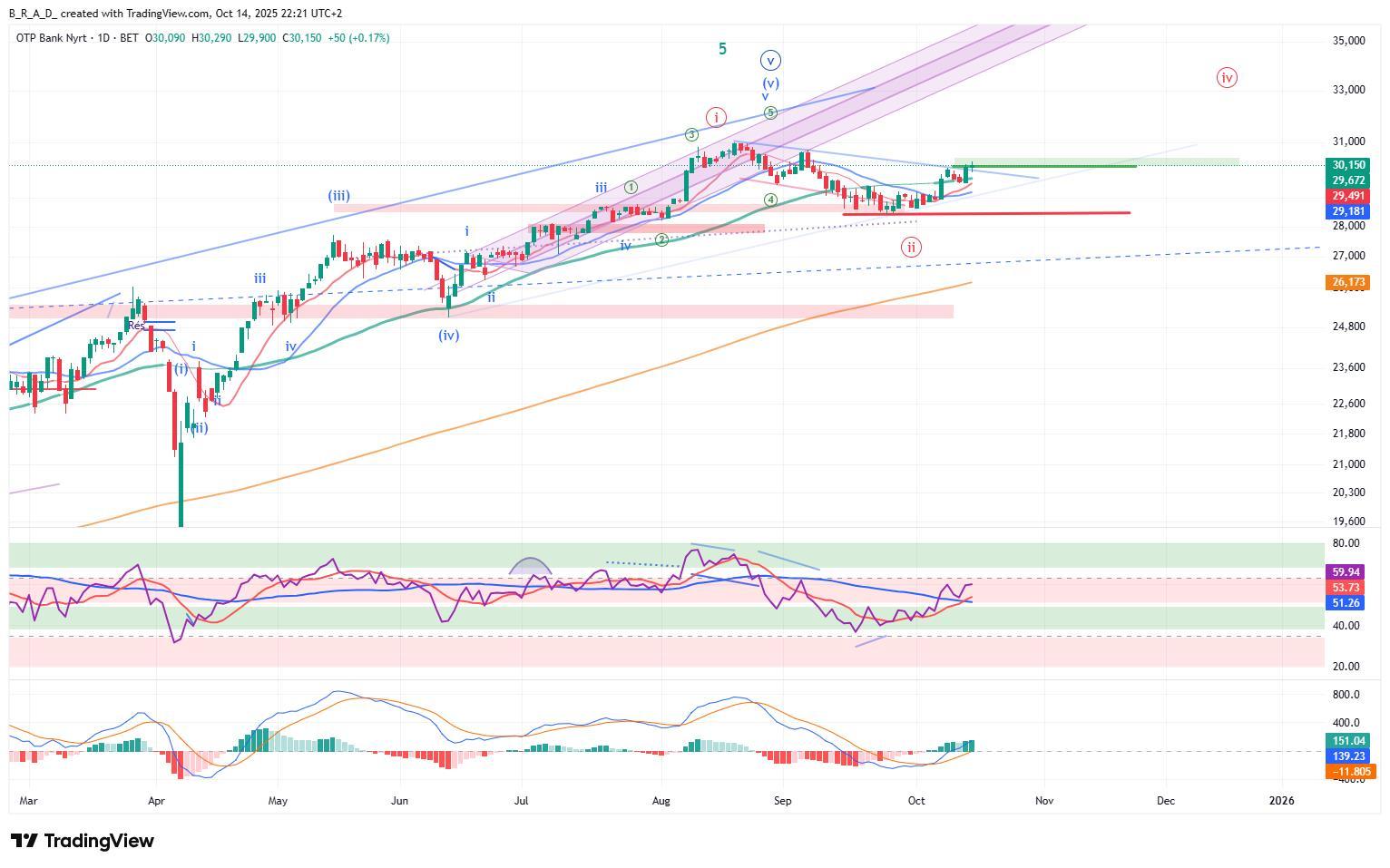Select the orange 26,173 moving average label
This screenshot has width=1390, height=868.
click(x=1348, y=282)
